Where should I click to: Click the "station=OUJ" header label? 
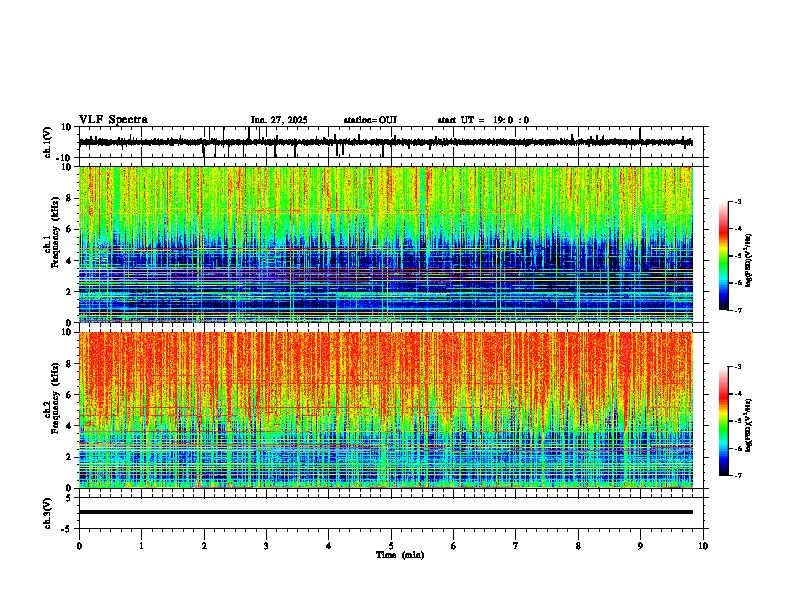tap(370, 120)
